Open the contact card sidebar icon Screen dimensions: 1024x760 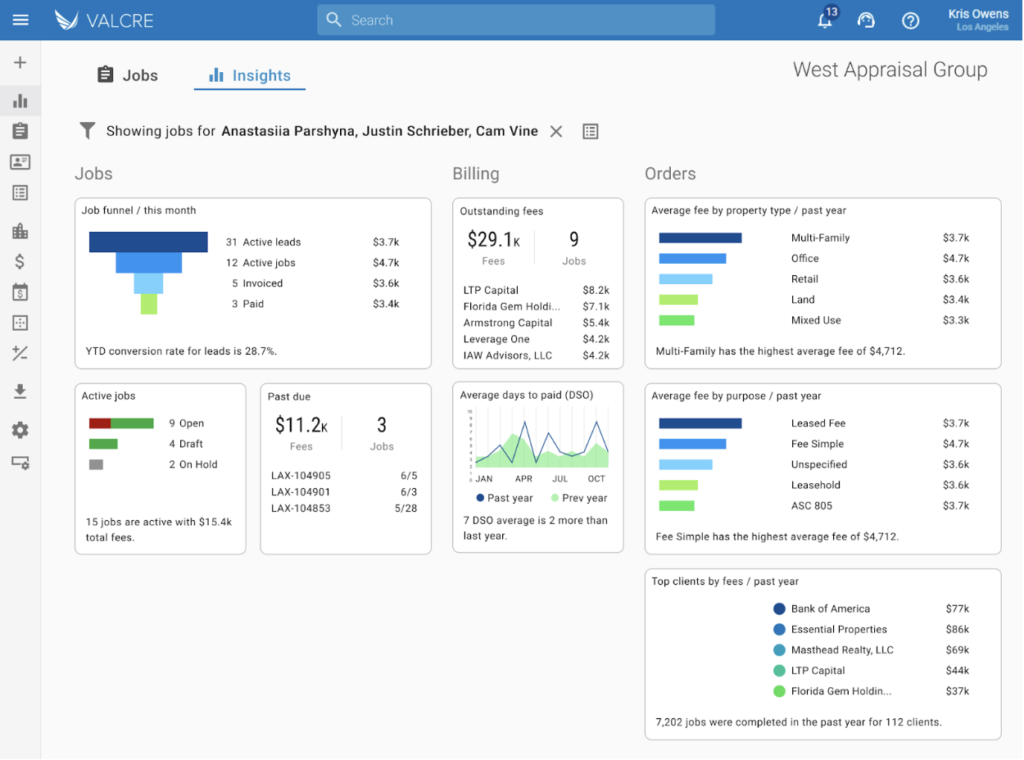coord(20,162)
